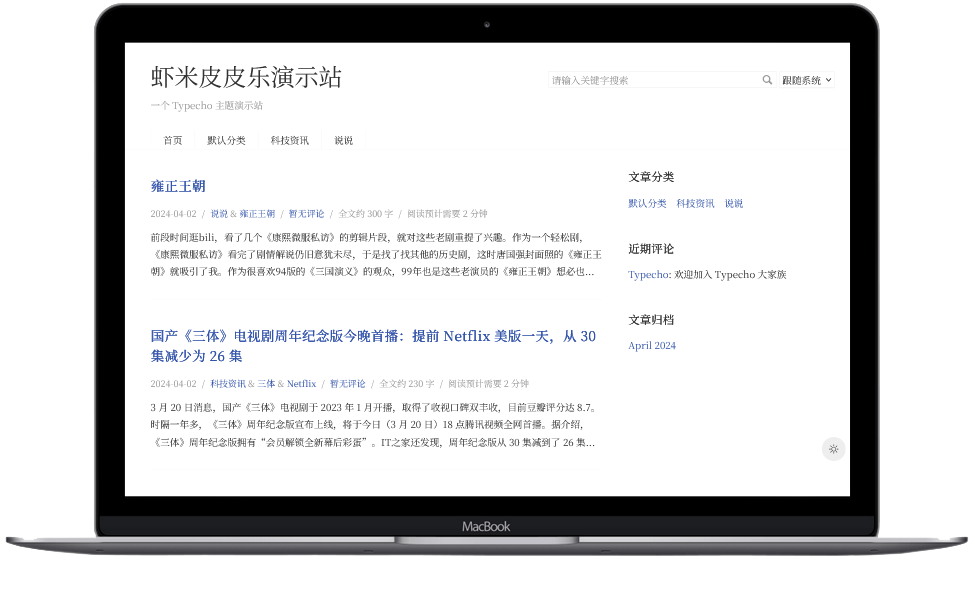Open the article 雍正王朝
This screenshot has height=609, width=975.
coord(178,186)
